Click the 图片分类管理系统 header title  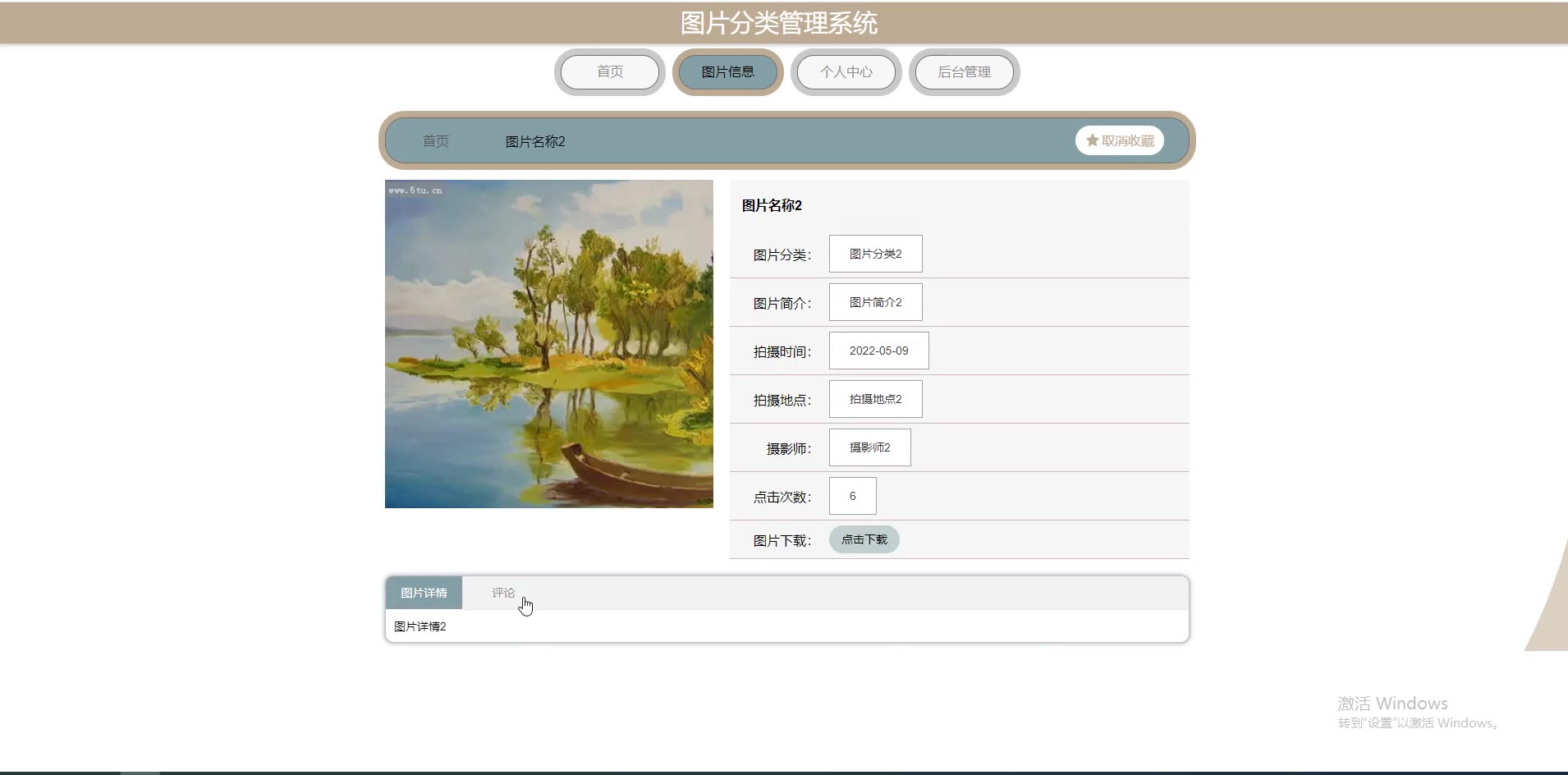pos(778,23)
